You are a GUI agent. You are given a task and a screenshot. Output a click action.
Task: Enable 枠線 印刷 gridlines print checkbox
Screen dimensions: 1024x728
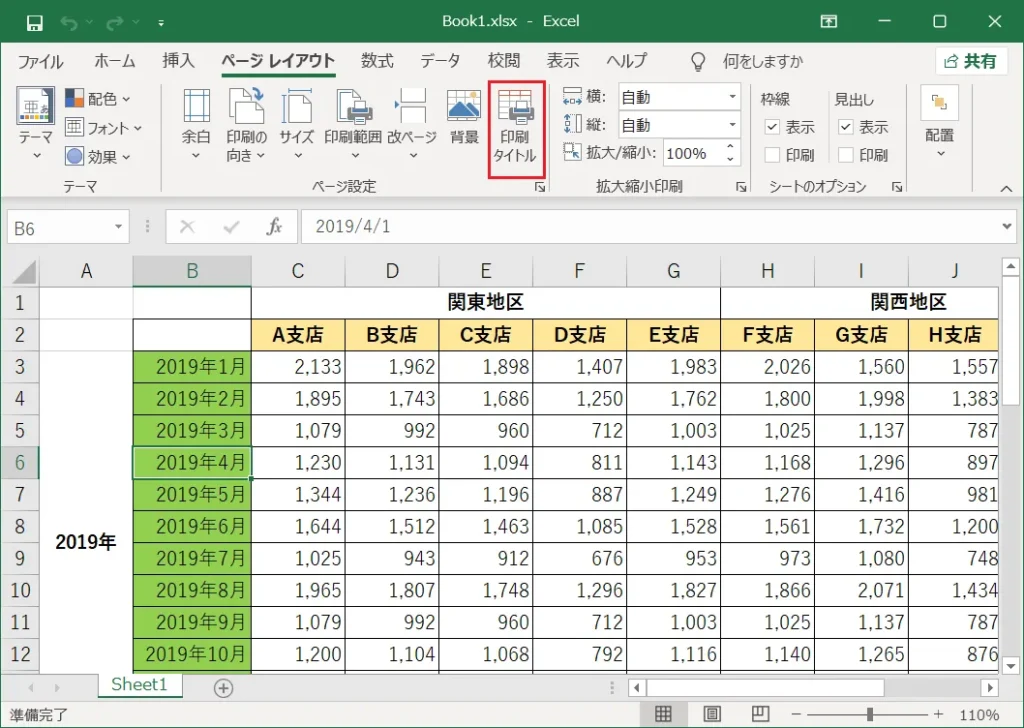pos(772,155)
